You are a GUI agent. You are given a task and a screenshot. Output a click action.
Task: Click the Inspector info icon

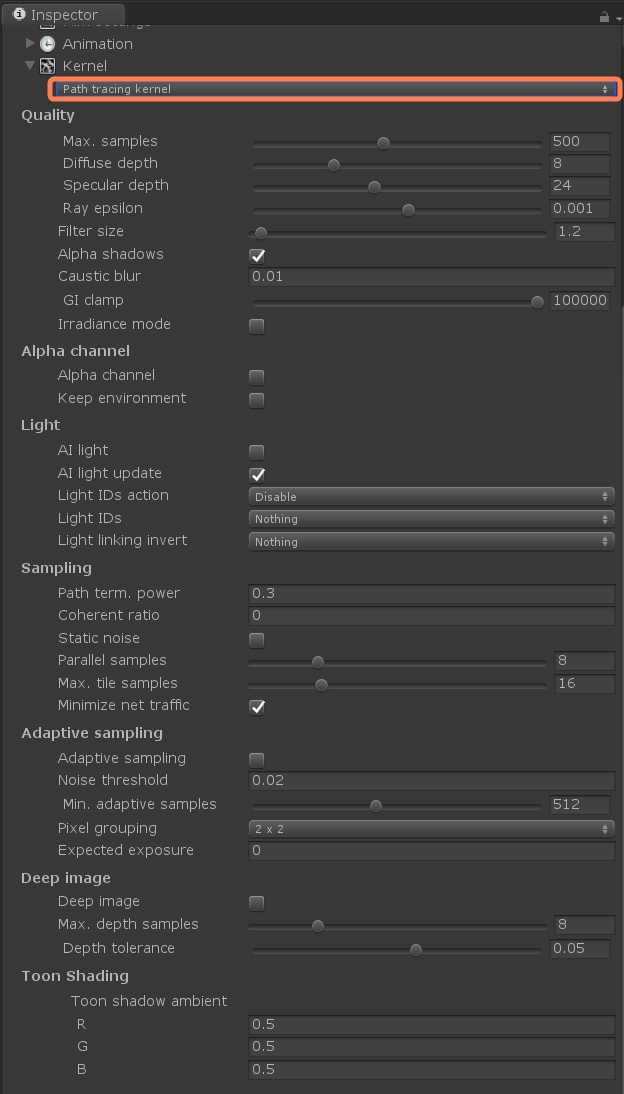pyautogui.click(x=19, y=15)
